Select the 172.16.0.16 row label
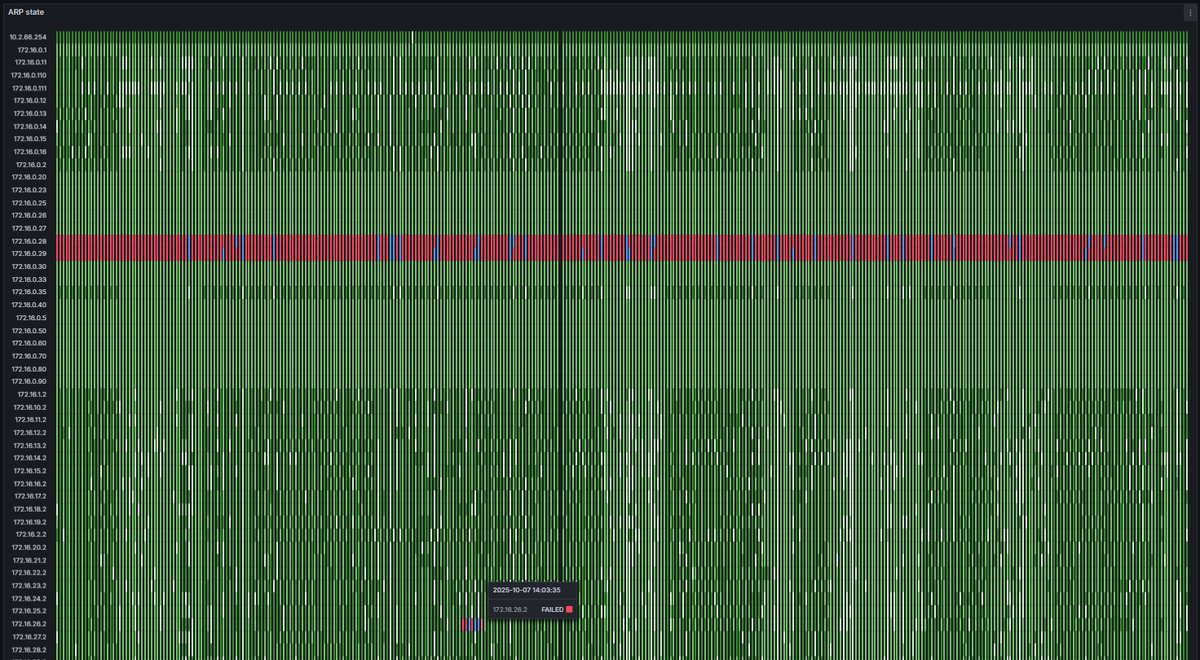Image resolution: width=1200 pixels, height=660 pixels. click(x=30, y=151)
